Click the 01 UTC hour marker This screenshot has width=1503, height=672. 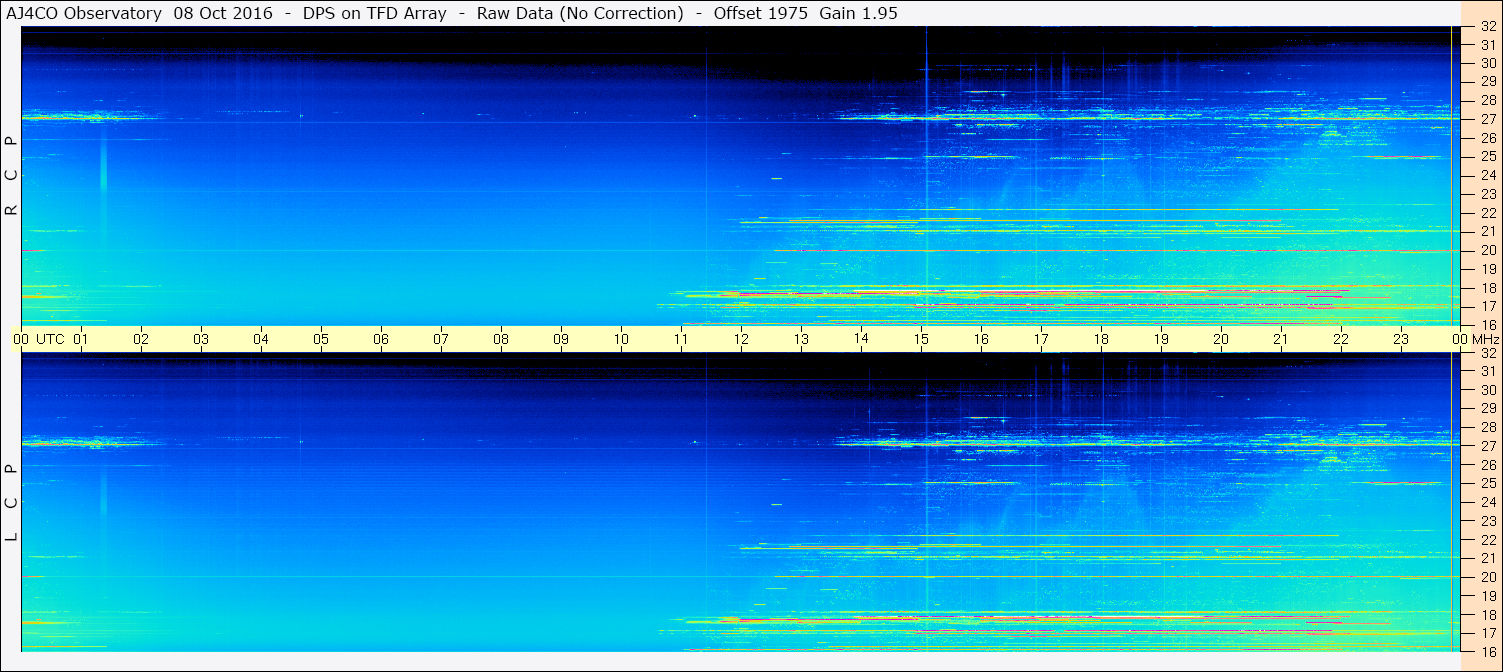coord(81,339)
